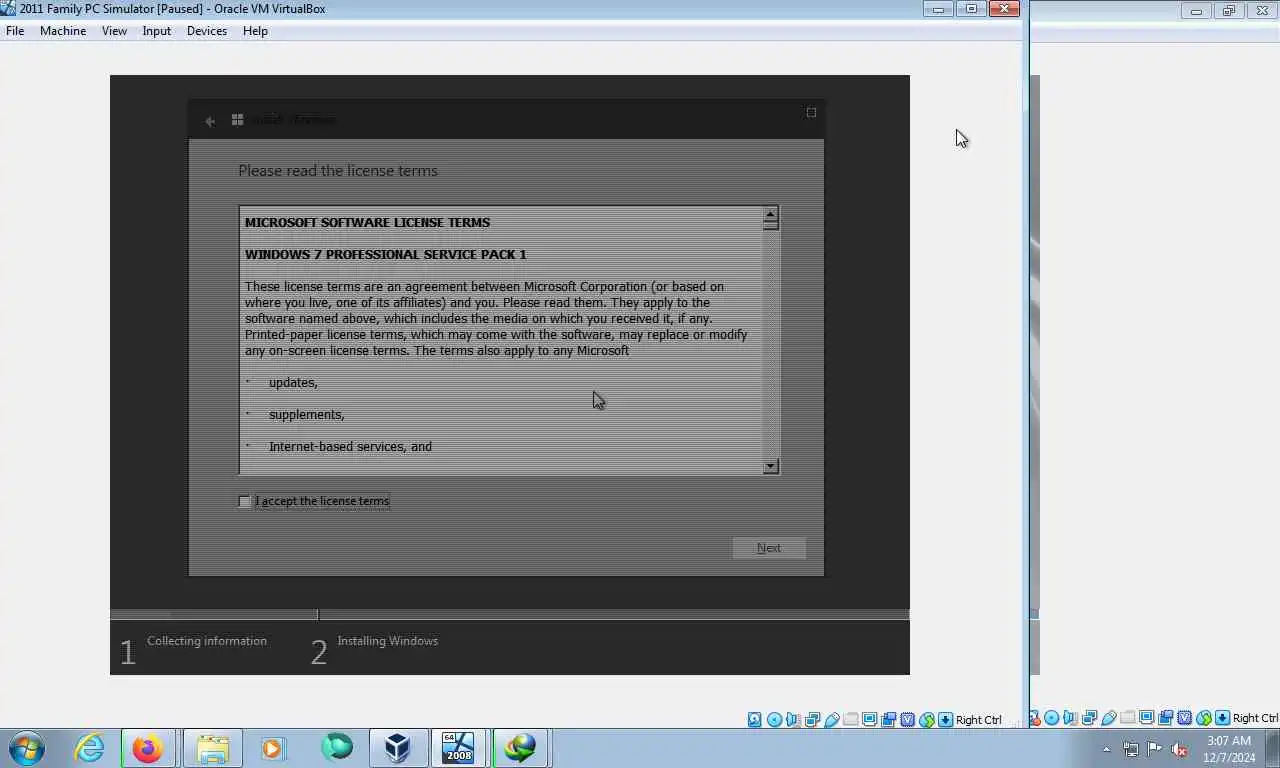The height and width of the screenshot is (768, 1280).
Task: Click the 'Collecting information' step label
Action: tap(207, 641)
